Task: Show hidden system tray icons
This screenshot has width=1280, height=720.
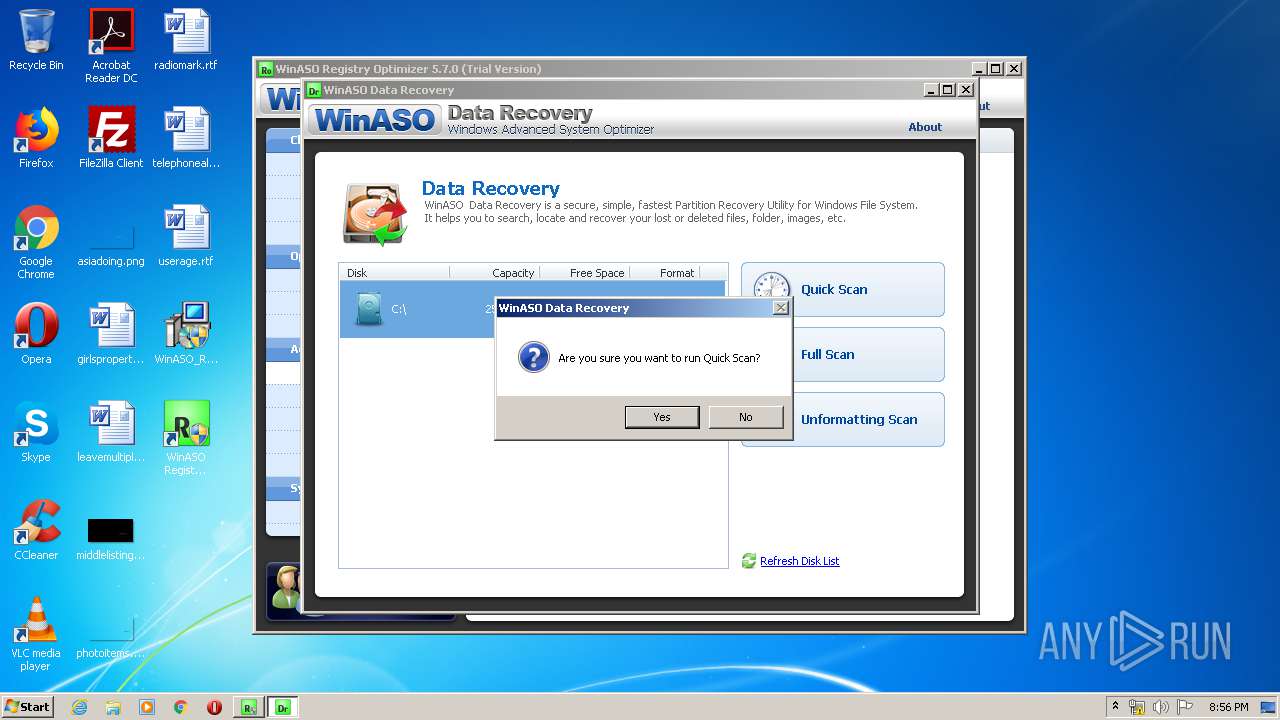Action: tap(1116, 706)
